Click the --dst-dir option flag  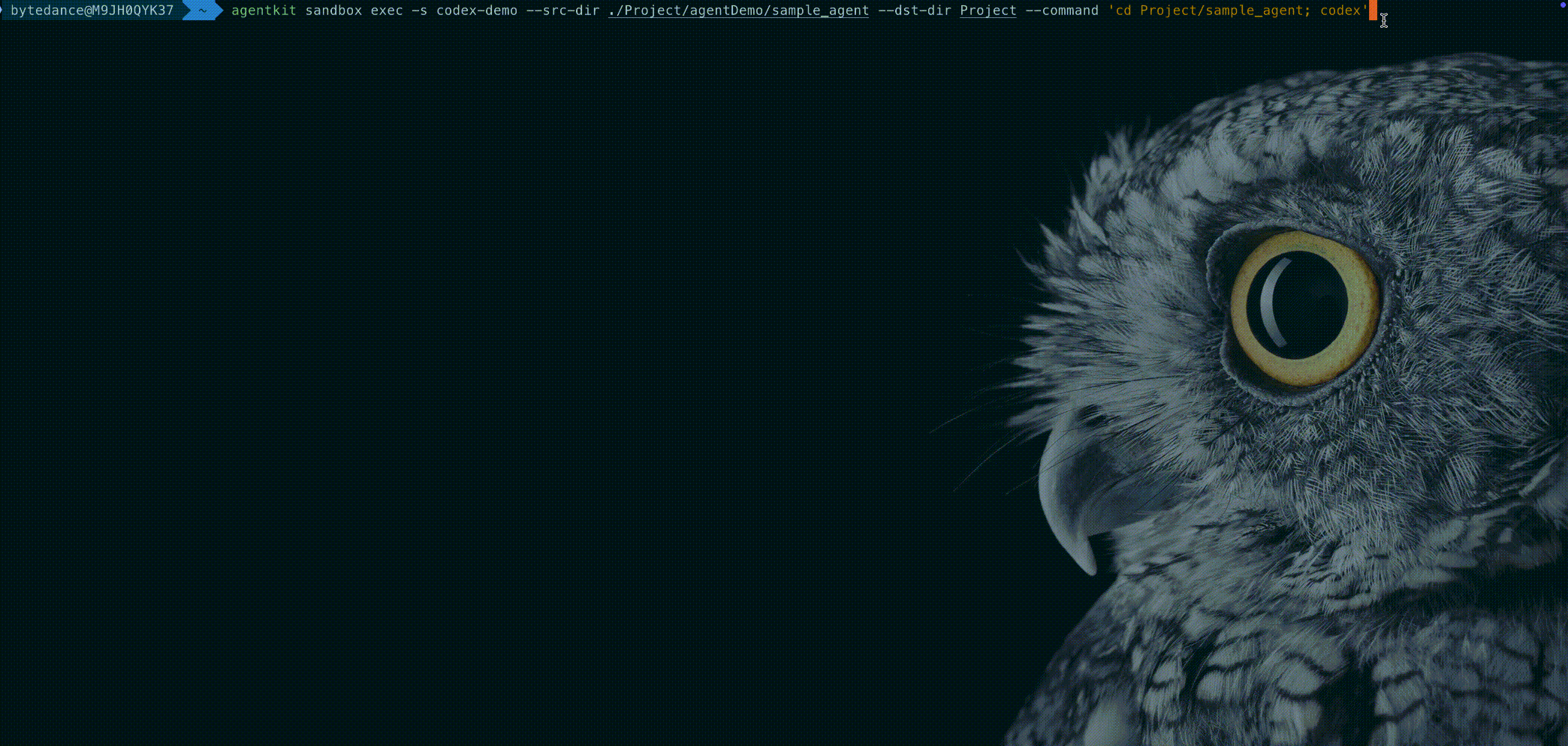pos(915,11)
